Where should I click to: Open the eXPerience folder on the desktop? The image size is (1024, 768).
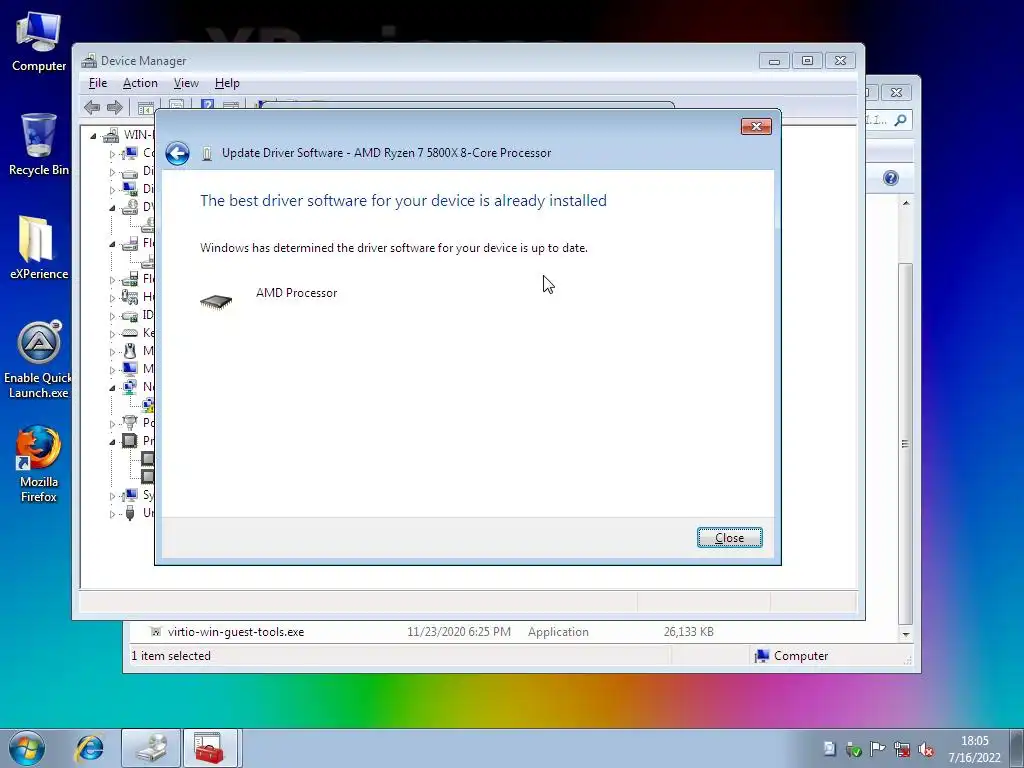[x=39, y=248]
